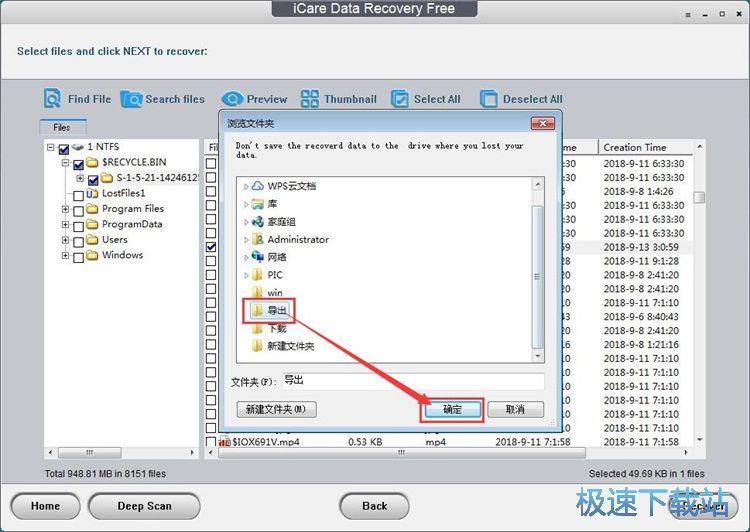Check the ProgramData checkbox

[78, 226]
